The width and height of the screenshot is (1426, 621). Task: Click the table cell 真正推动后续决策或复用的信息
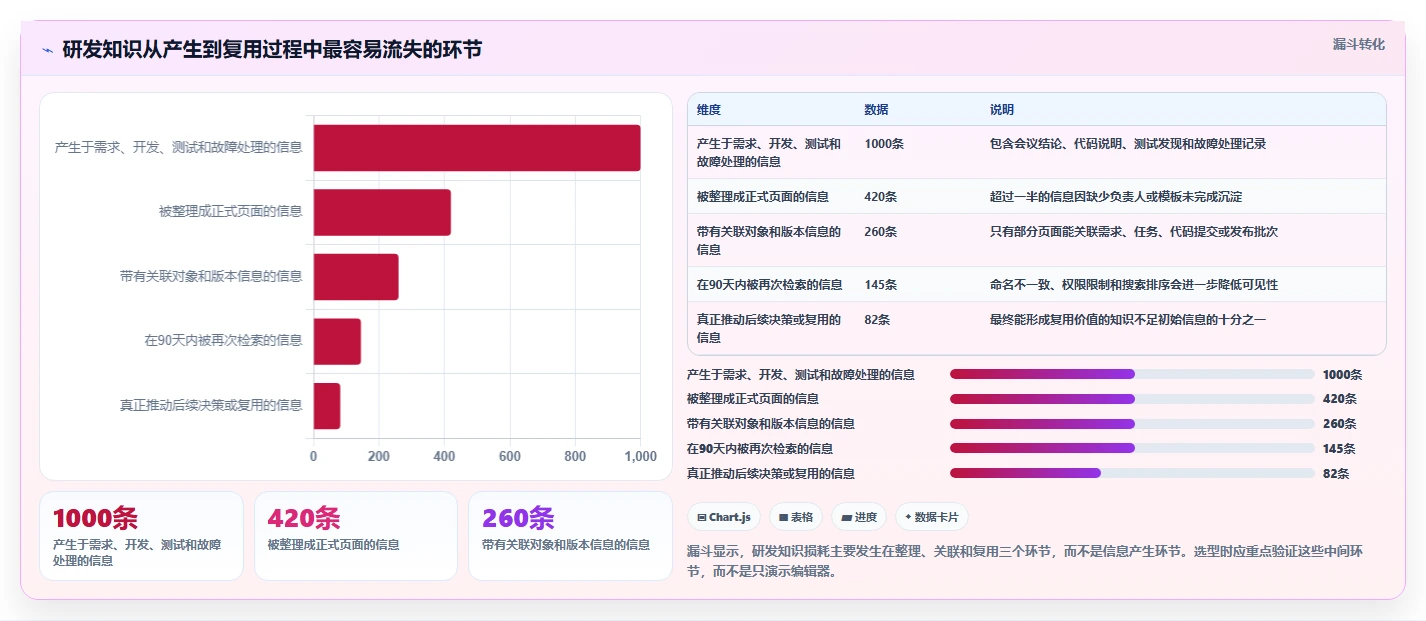769,329
